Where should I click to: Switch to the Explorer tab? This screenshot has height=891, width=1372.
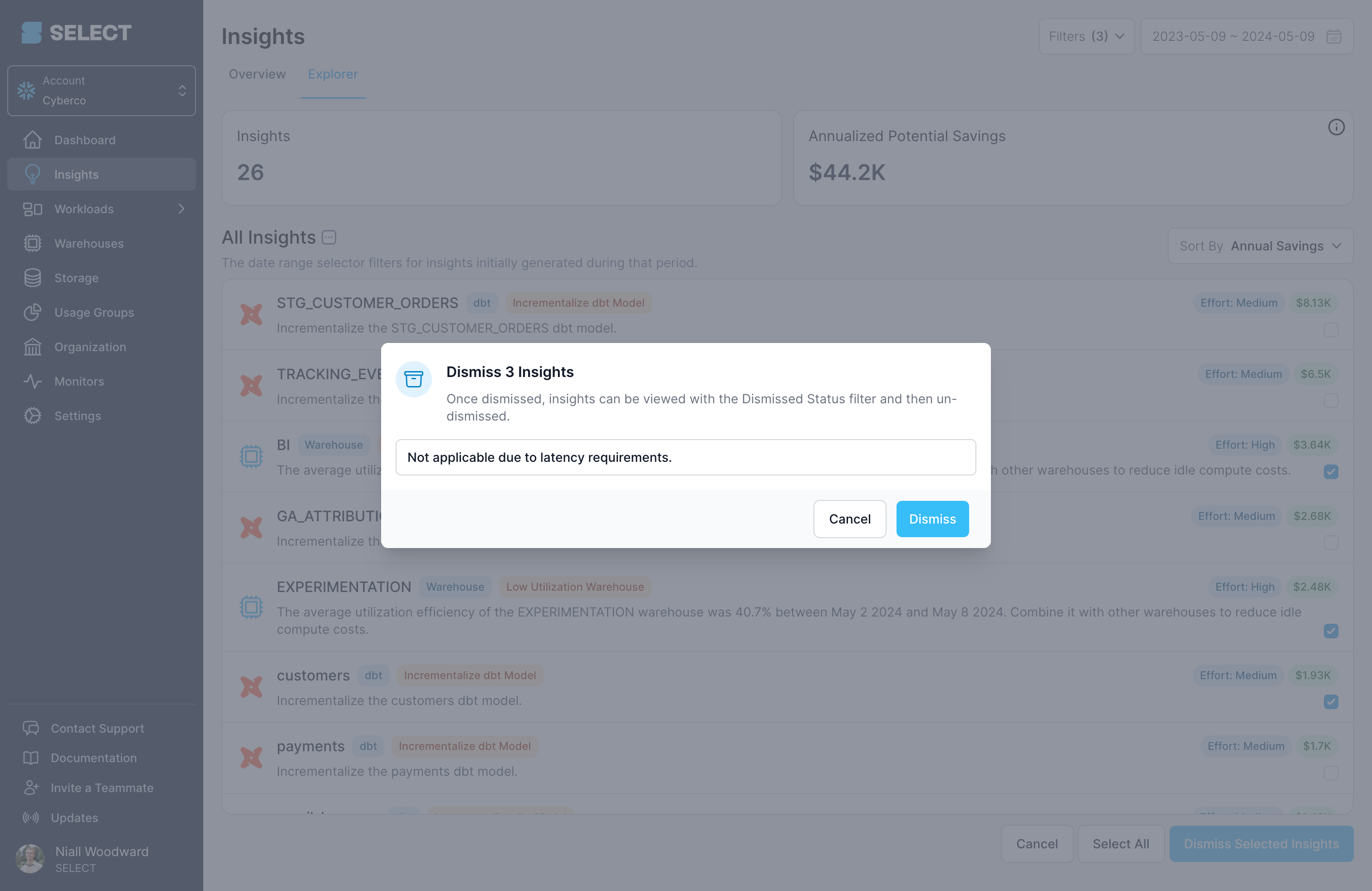[x=333, y=74]
